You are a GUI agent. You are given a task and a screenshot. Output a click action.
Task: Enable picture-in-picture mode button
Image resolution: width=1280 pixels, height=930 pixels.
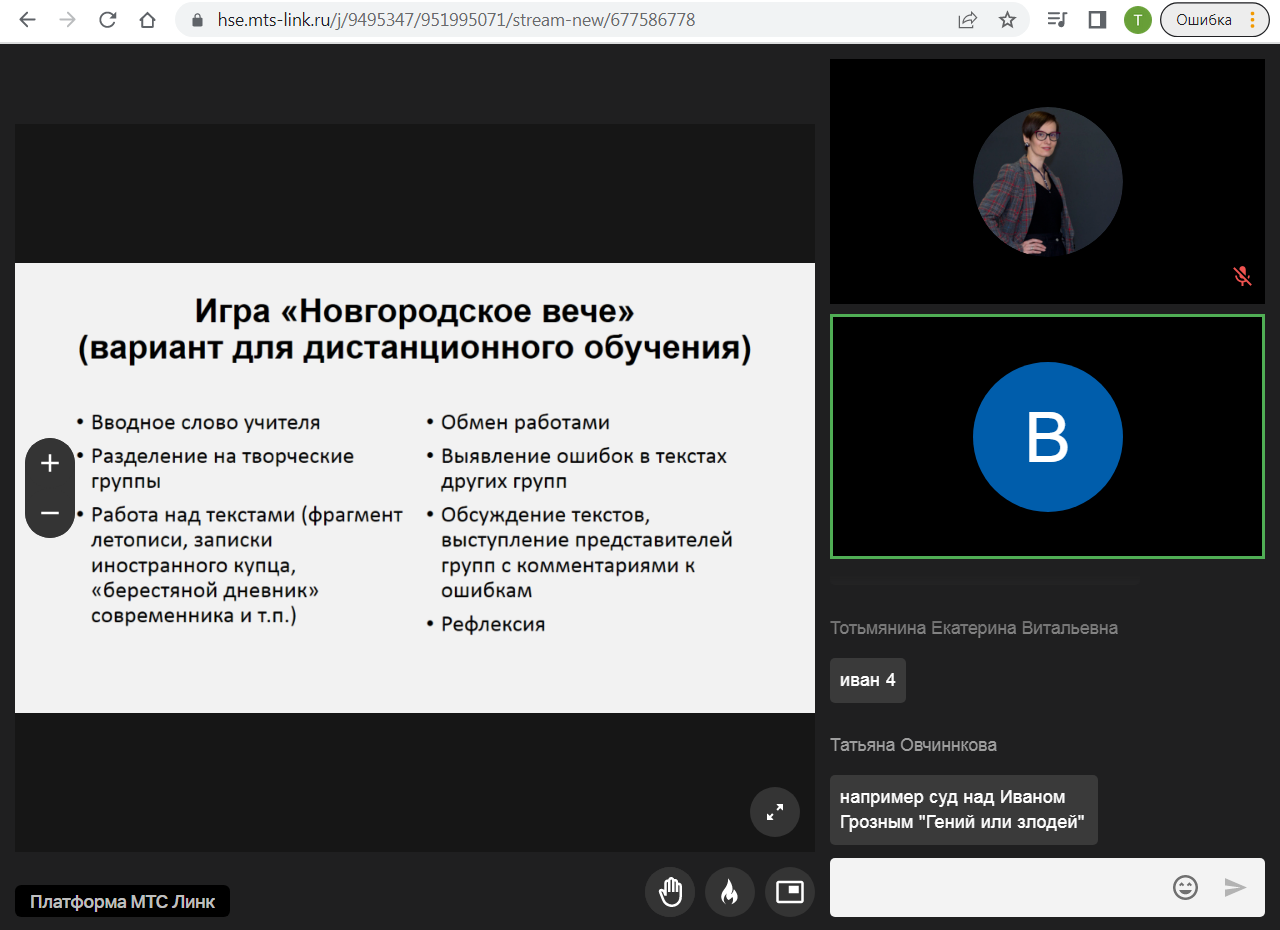click(x=790, y=891)
